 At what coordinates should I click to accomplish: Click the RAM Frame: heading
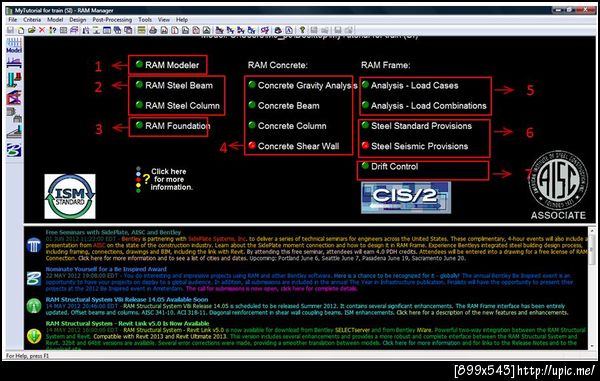(x=385, y=65)
